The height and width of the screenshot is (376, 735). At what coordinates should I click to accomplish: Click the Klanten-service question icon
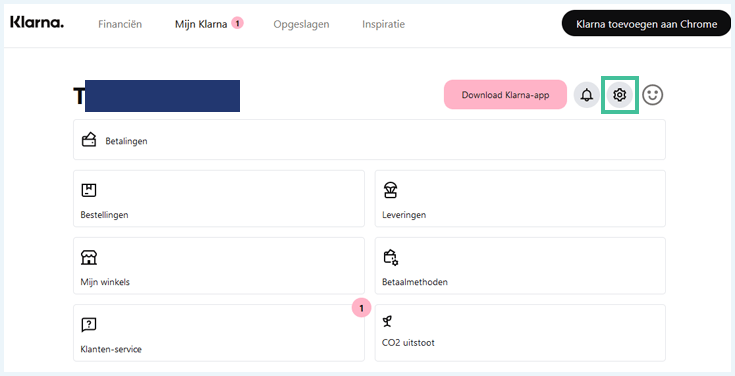pos(89,324)
